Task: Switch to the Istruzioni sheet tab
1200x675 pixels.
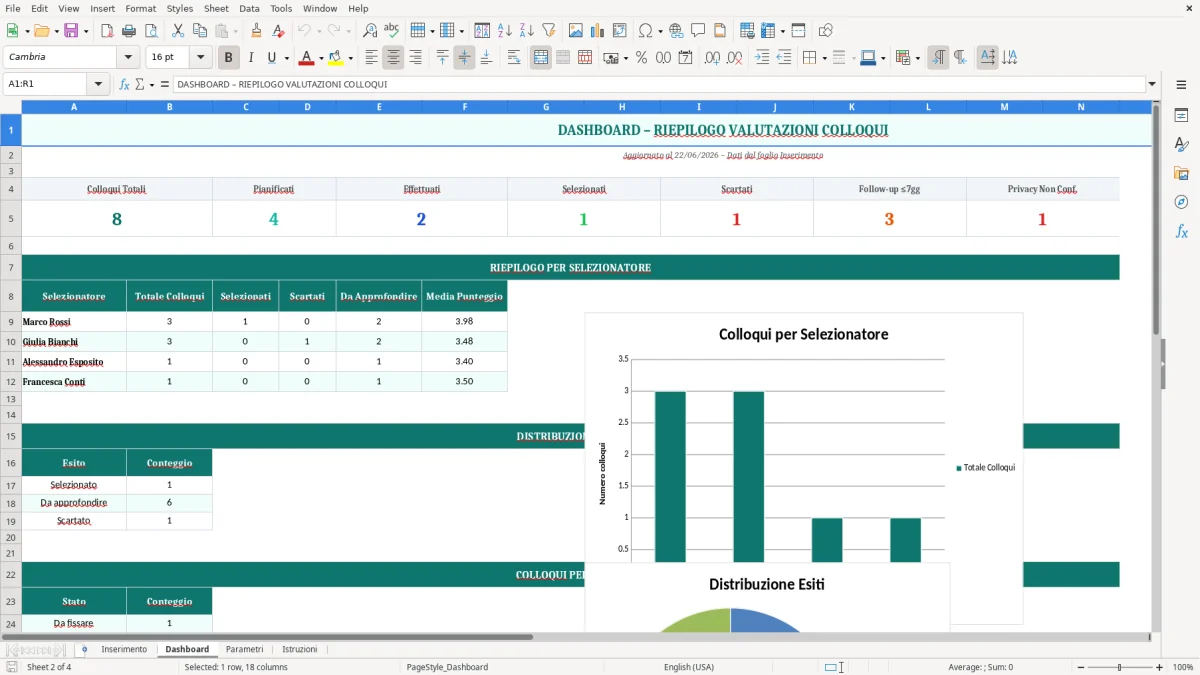Action: pyautogui.click(x=300, y=650)
